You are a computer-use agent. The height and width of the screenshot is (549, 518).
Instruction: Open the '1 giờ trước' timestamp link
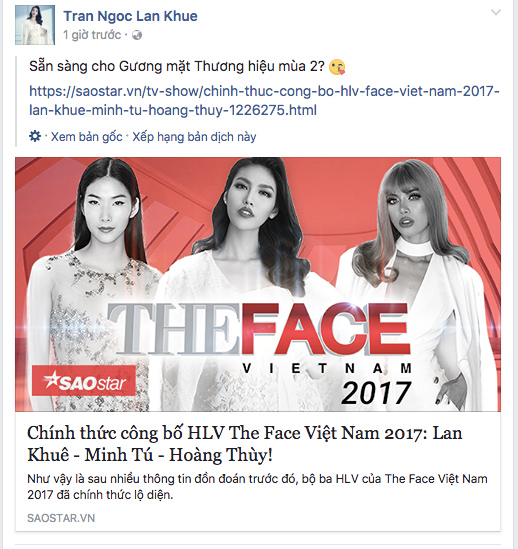tap(92, 35)
